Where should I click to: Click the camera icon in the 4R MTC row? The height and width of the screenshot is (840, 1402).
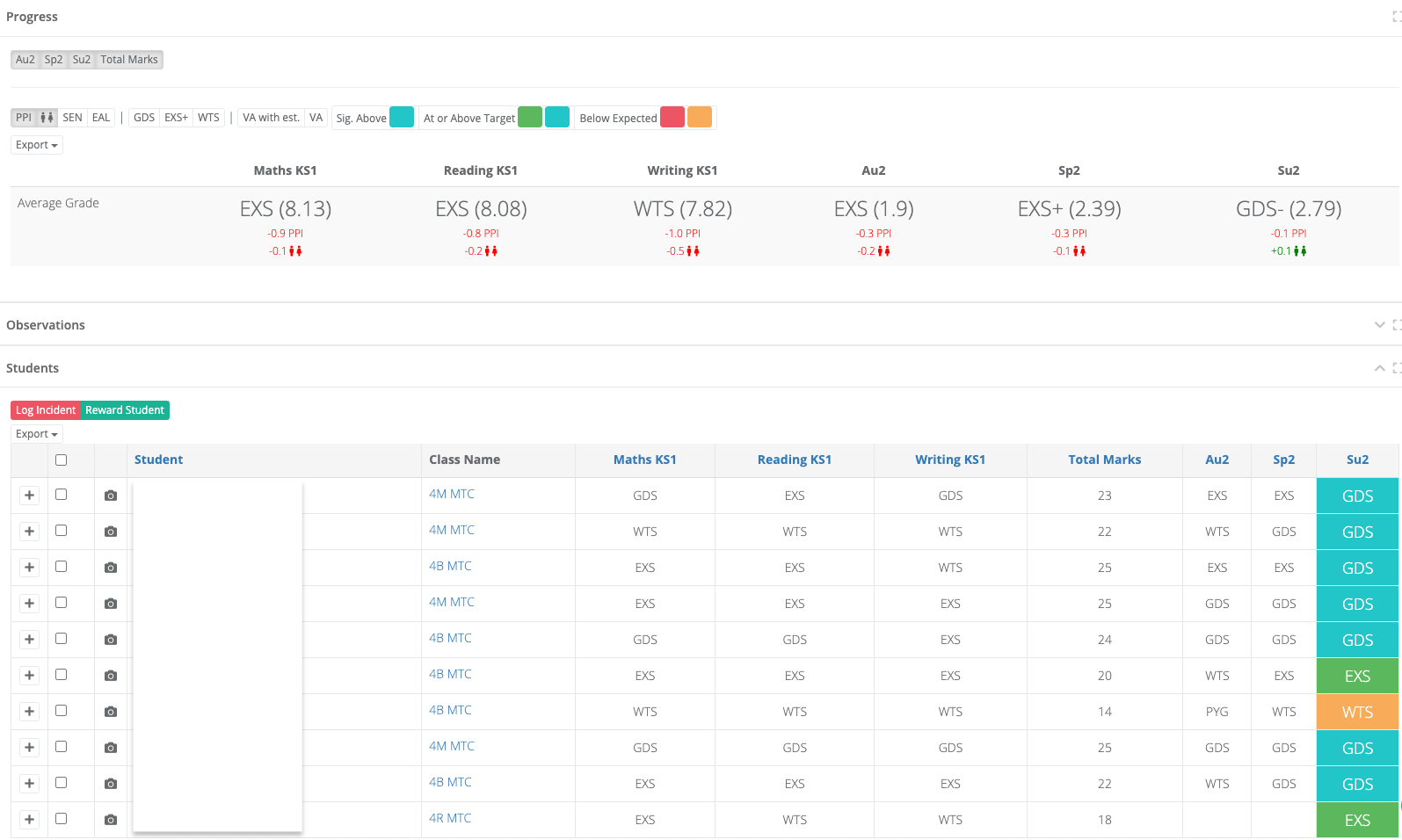110,820
